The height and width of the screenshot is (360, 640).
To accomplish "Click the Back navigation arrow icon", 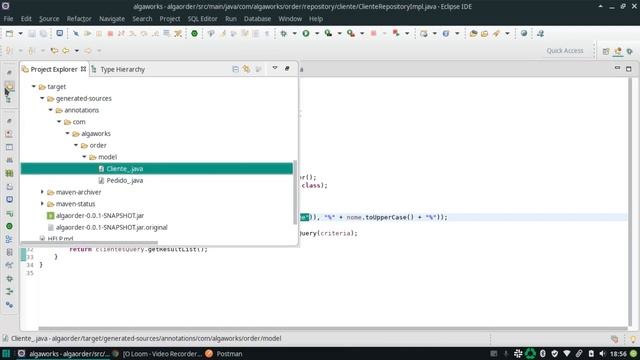I will pyautogui.click(x=66, y=51).
